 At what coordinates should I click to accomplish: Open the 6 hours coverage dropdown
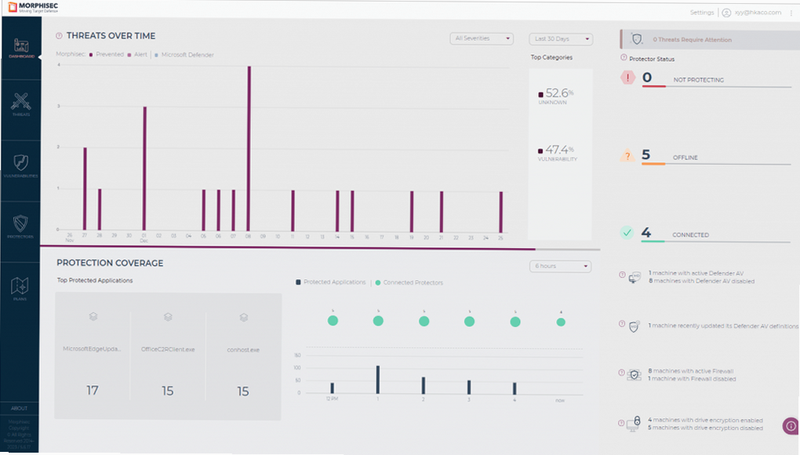(560, 266)
